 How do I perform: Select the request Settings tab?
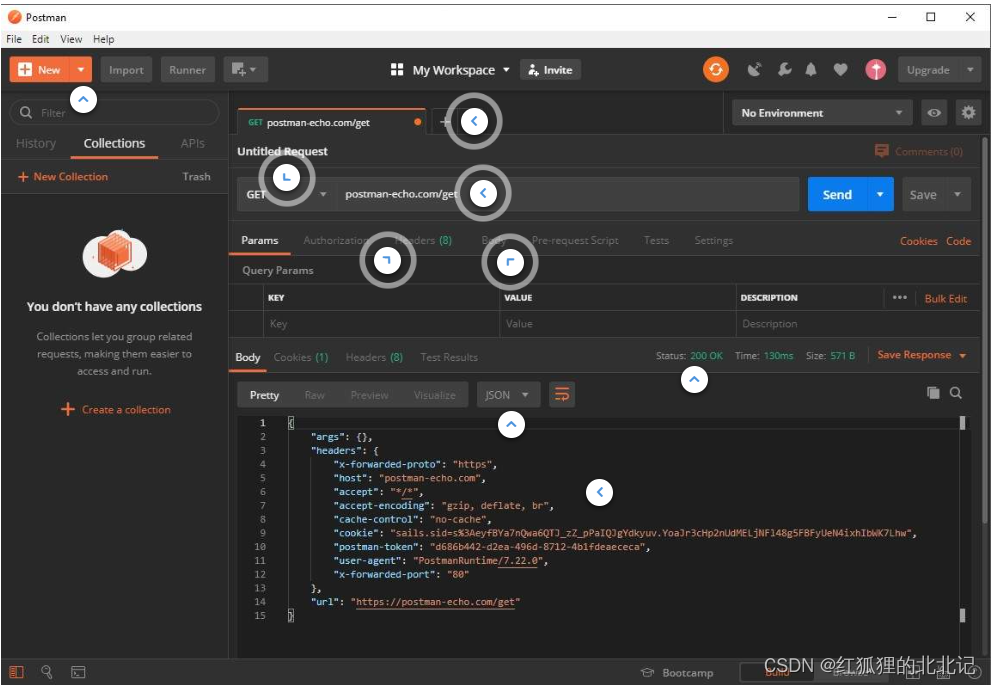[x=713, y=240]
